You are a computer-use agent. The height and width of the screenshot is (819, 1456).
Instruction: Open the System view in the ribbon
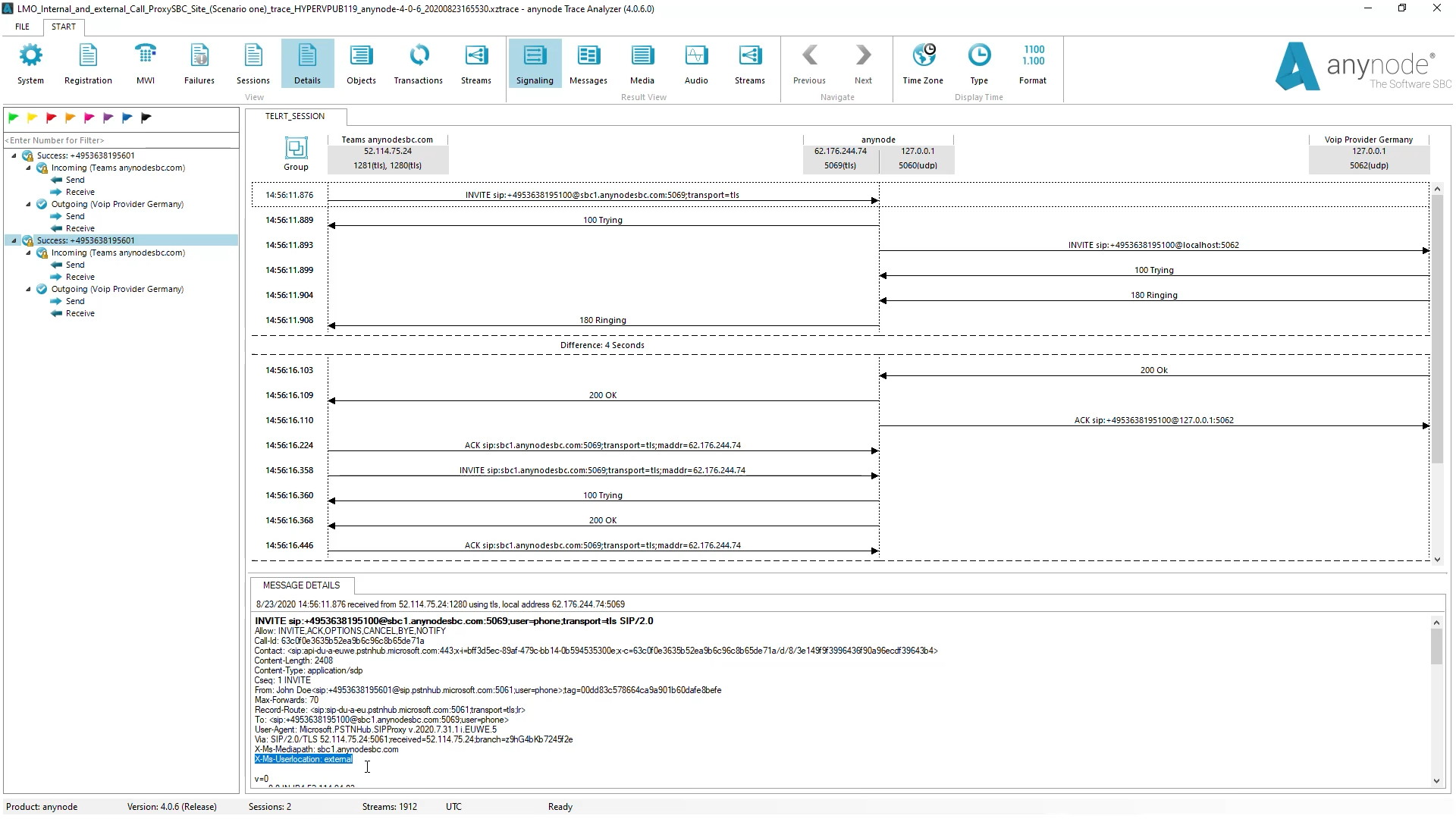30,64
